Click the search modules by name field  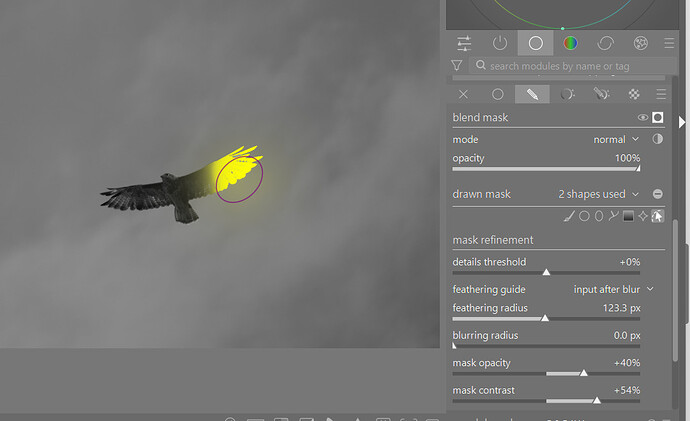point(572,66)
